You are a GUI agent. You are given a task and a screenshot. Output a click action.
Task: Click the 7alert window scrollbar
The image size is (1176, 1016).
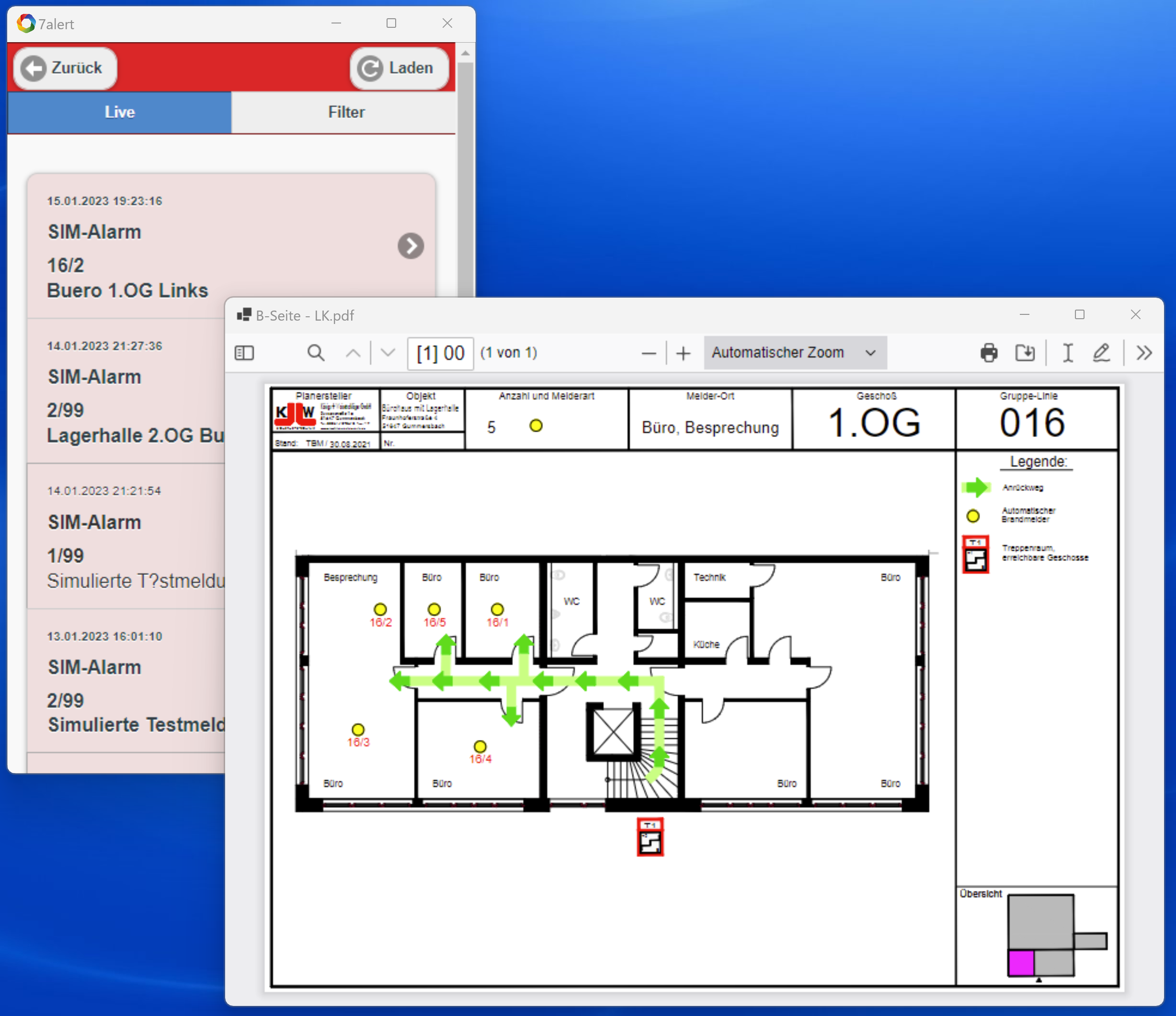pos(466,179)
